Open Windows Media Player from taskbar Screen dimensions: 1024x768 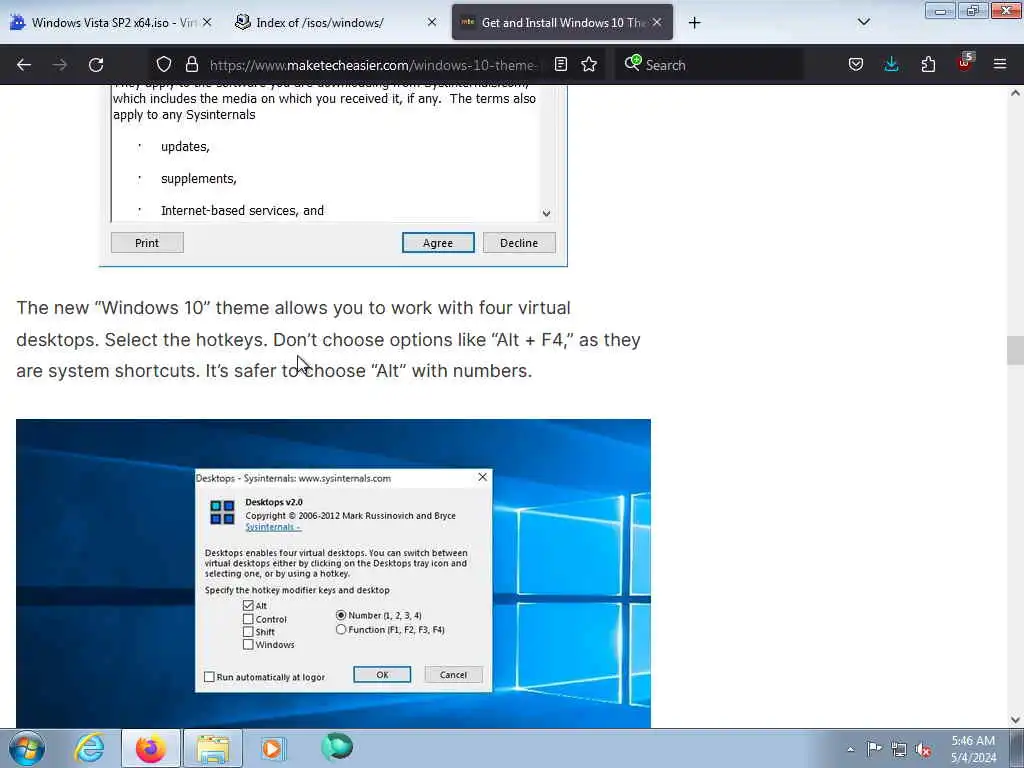click(x=272, y=748)
